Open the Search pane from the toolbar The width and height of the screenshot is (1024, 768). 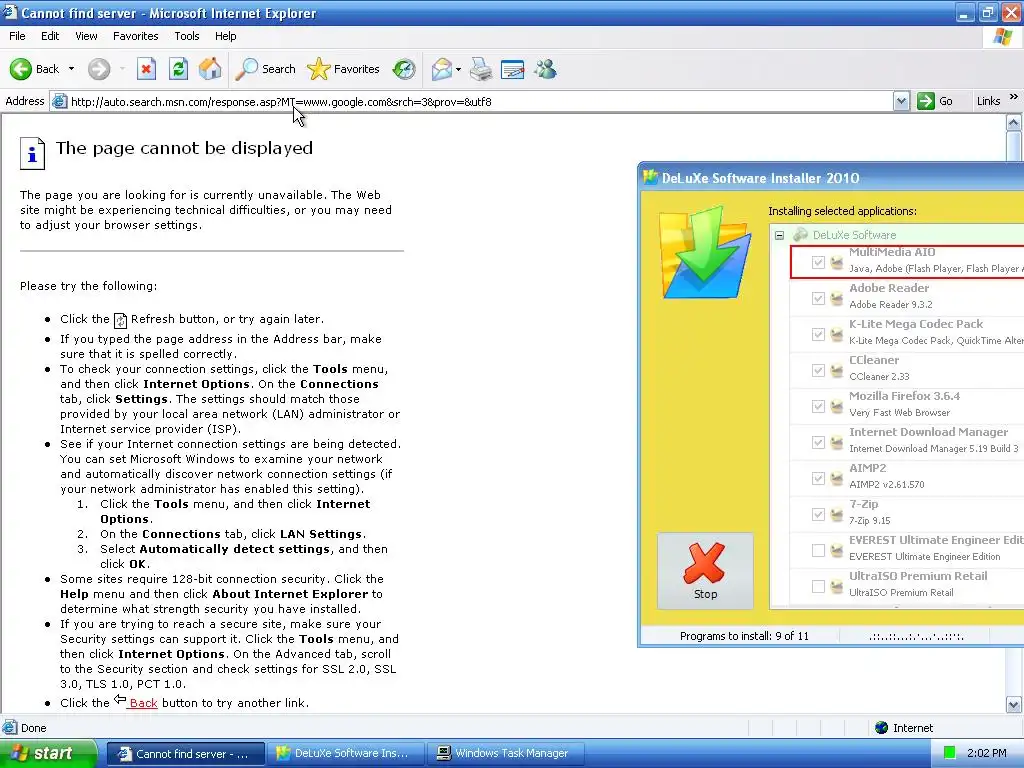[266, 69]
